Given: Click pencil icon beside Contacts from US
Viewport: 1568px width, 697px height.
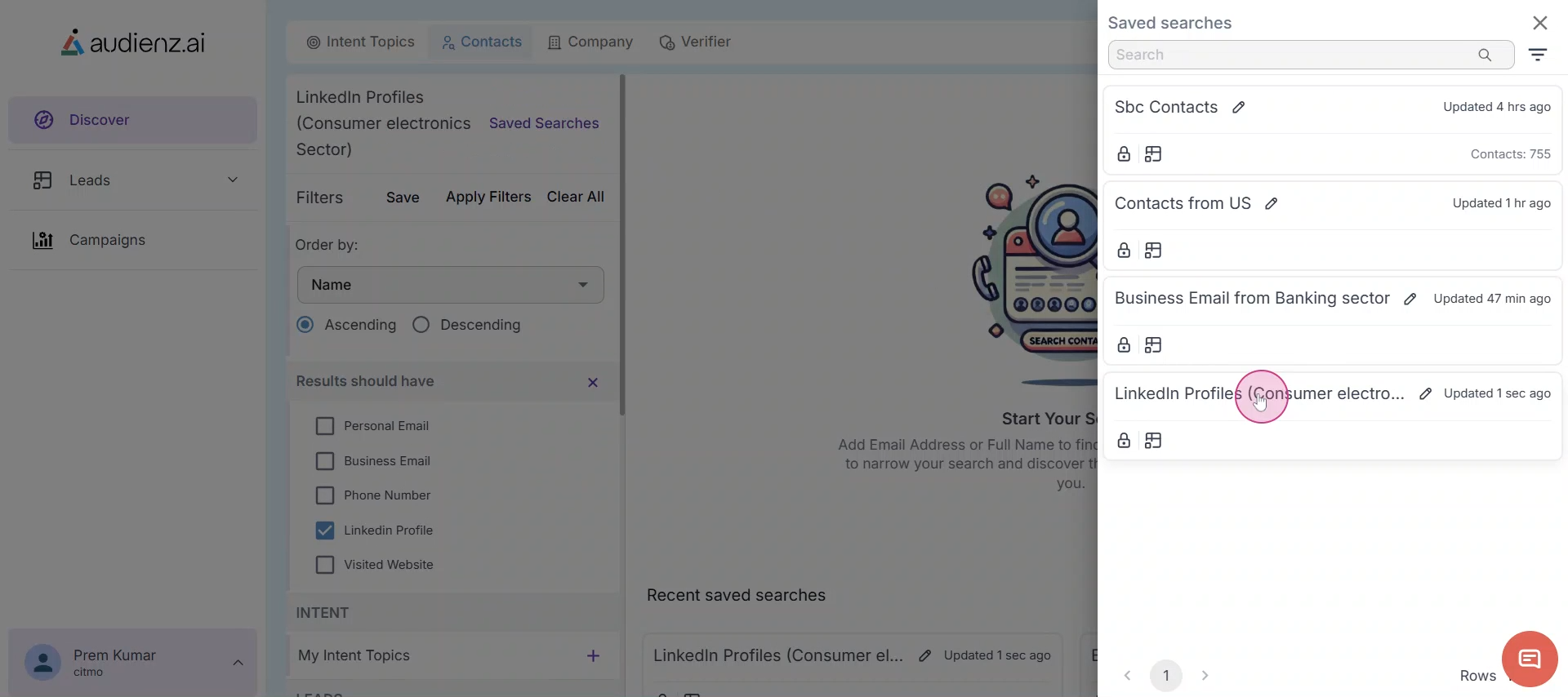Looking at the screenshot, I should point(1271,204).
